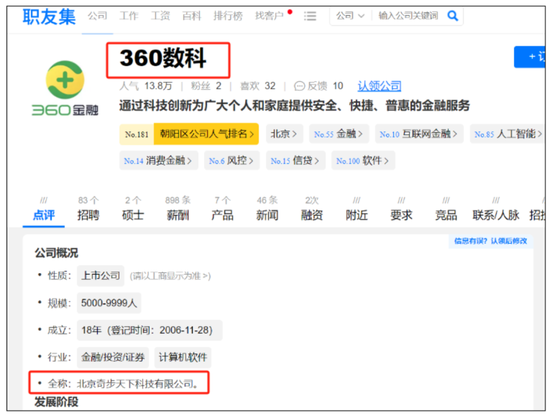
Task: Switch to the 竞品 tab
Action: (446, 209)
